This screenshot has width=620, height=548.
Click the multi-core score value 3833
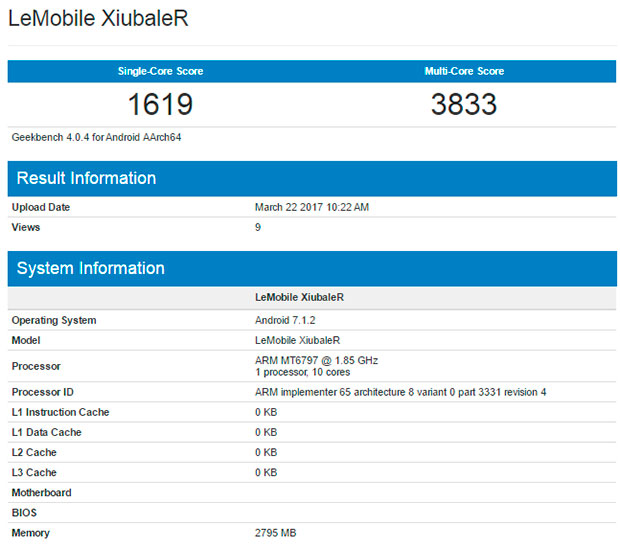(464, 104)
